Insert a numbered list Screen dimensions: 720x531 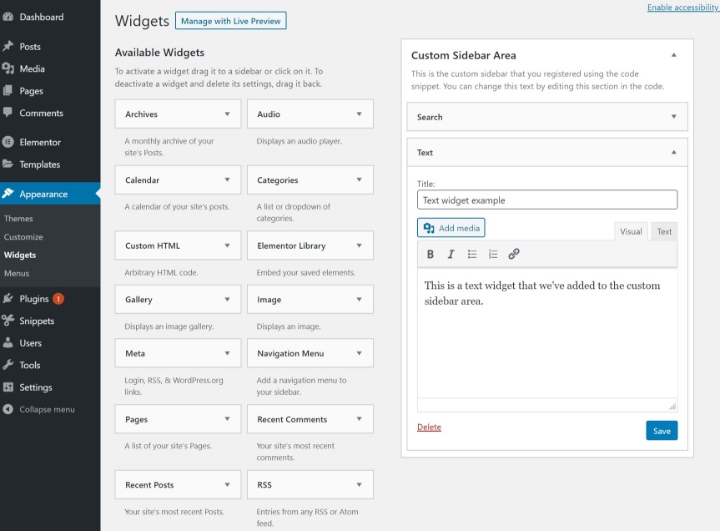493,254
